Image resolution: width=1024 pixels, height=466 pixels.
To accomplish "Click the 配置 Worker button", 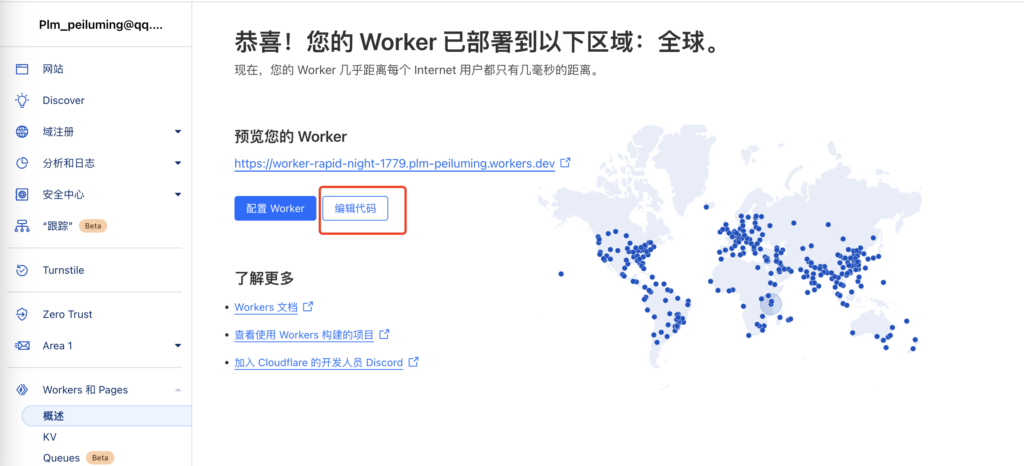I will click(274, 208).
